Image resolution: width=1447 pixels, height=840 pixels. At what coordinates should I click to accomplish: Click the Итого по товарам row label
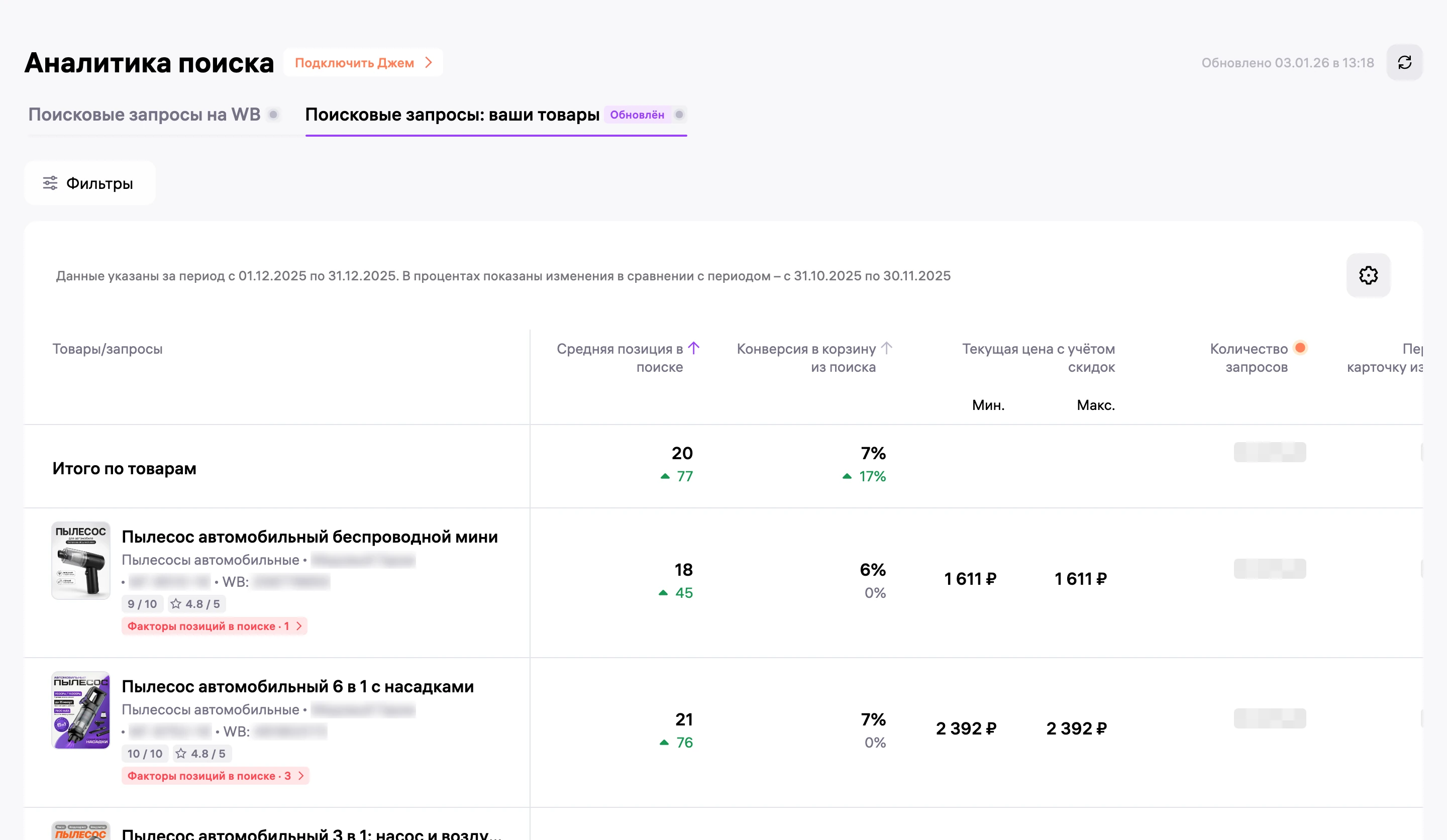(124, 468)
